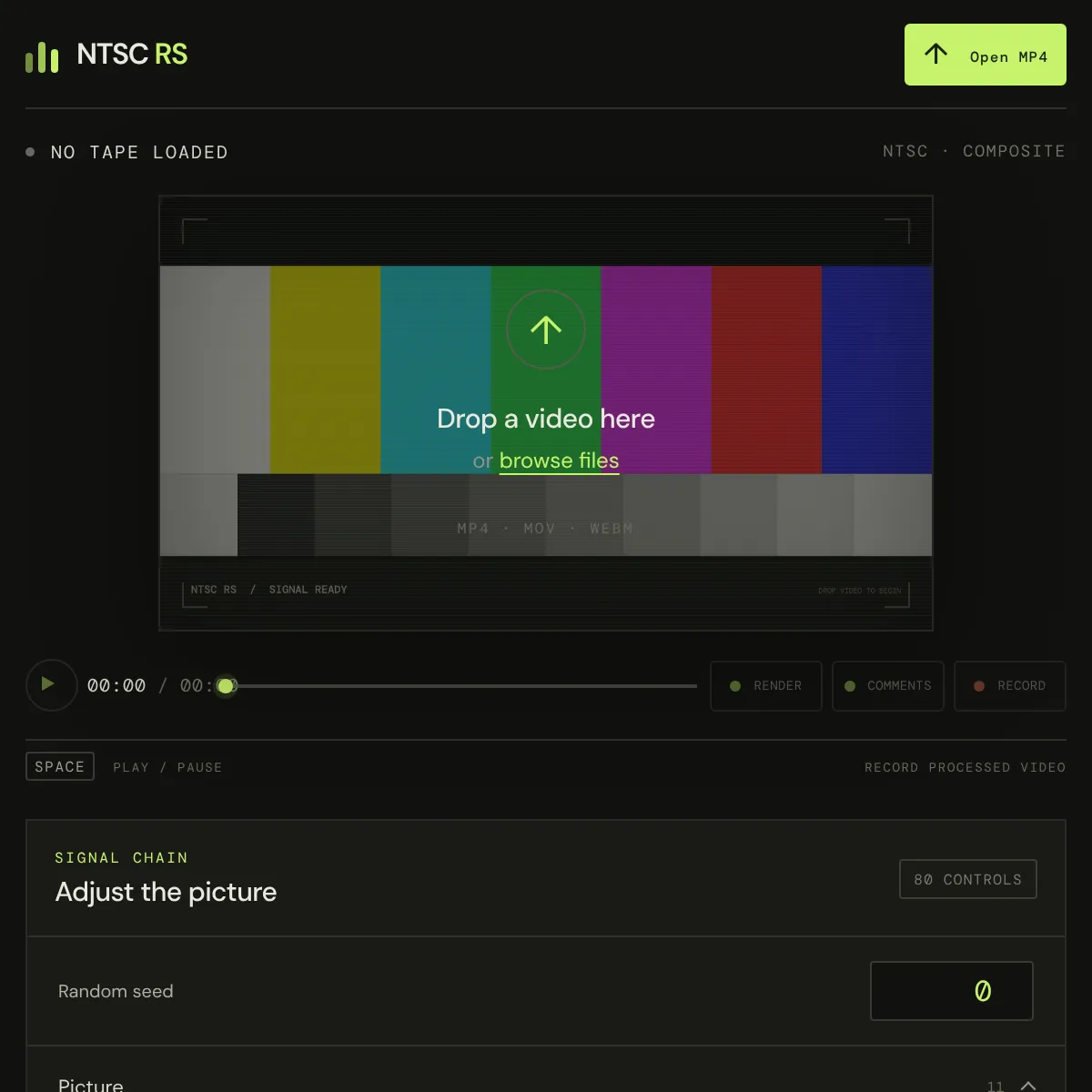Click the Picture section header label
Image resolution: width=1092 pixels, height=1092 pixels.
pyautogui.click(x=91, y=1085)
